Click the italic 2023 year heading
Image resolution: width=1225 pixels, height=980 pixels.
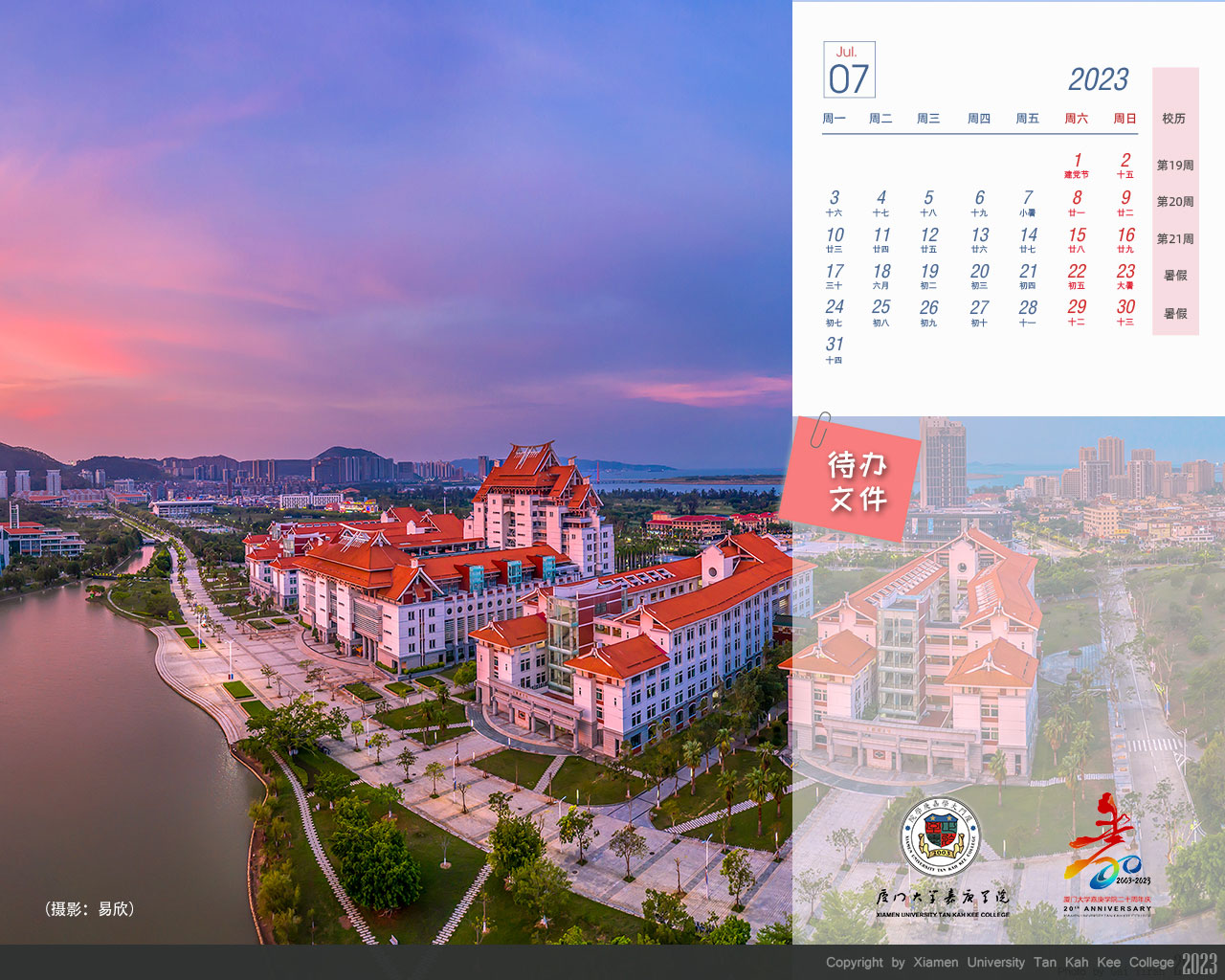pyautogui.click(x=1098, y=79)
